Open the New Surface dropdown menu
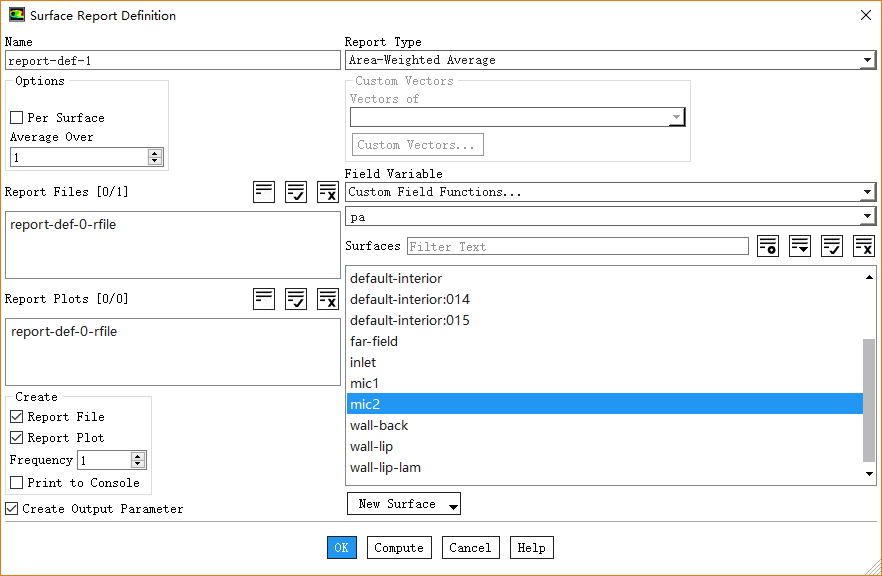The image size is (882, 576). [404, 504]
